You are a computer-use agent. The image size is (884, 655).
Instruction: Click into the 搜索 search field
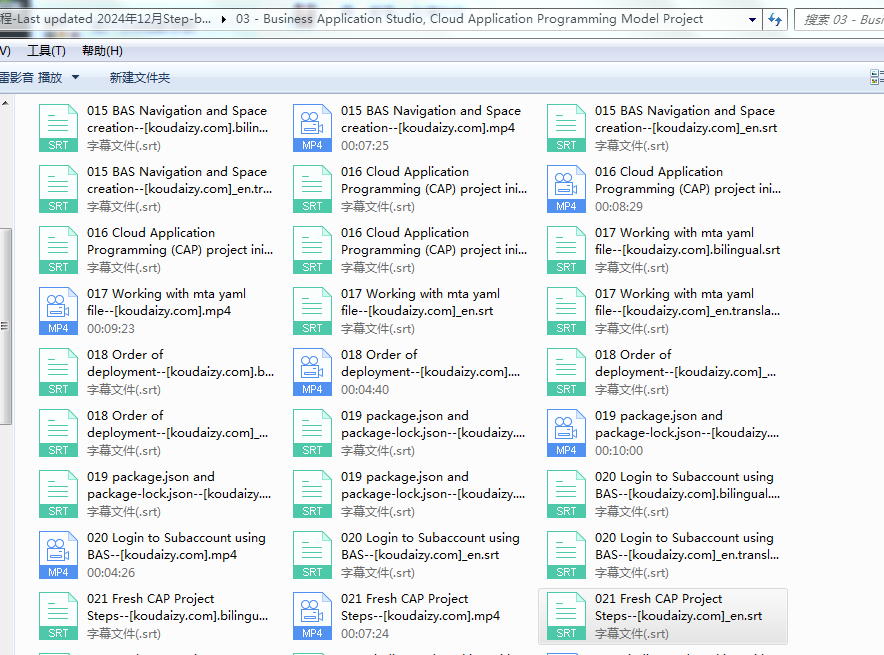841,19
